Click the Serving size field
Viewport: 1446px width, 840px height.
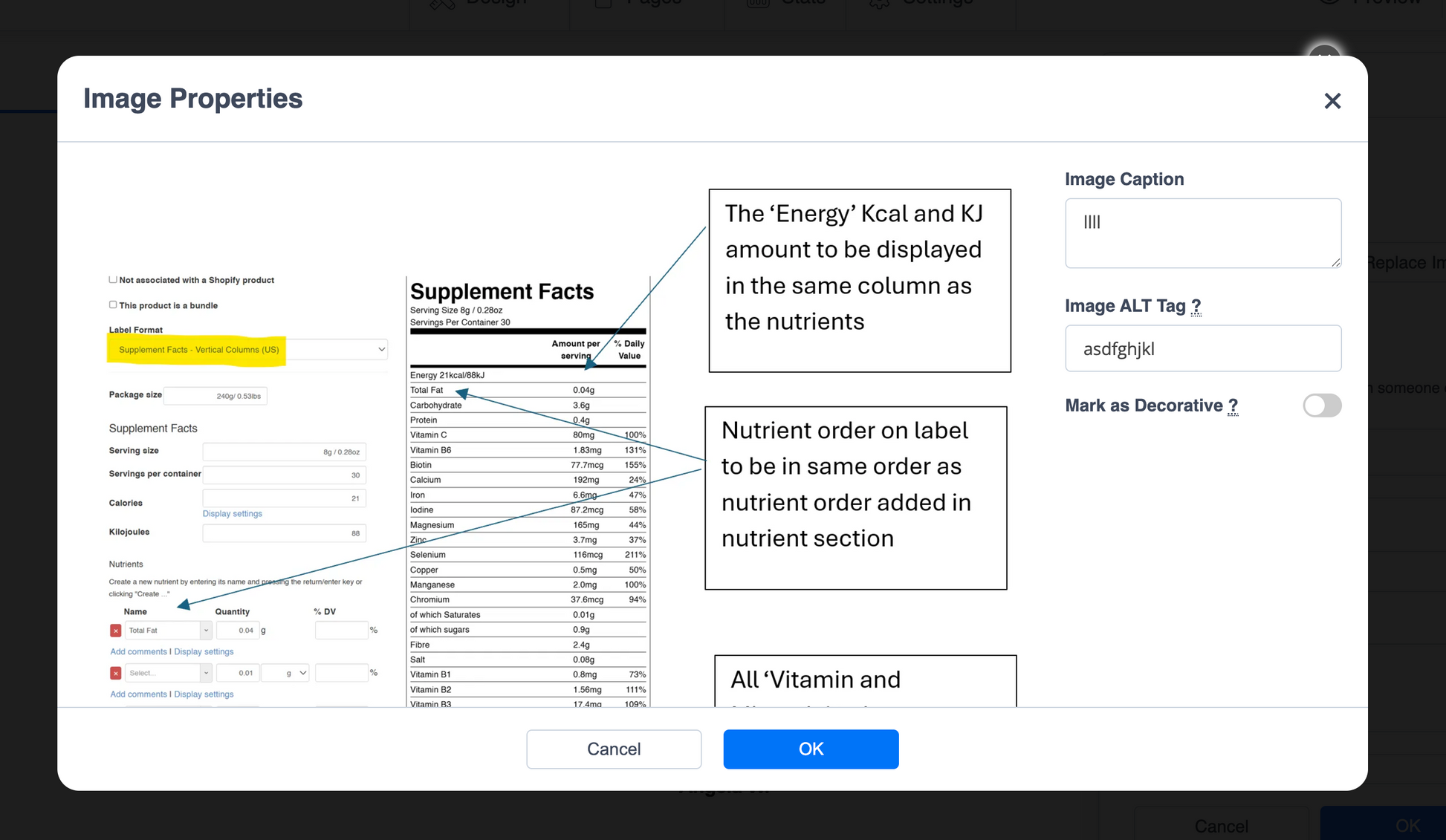[x=284, y=452]
